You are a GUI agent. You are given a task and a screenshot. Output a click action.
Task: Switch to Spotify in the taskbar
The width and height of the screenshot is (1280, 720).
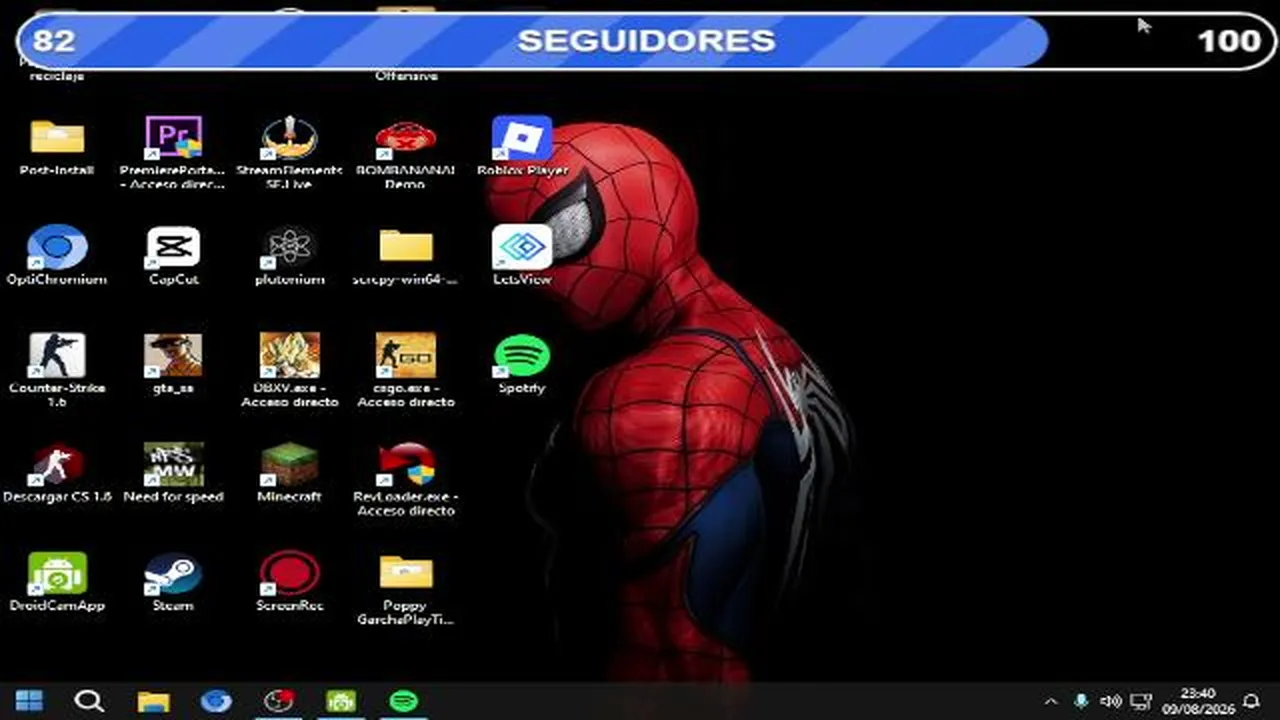point(403,701)
